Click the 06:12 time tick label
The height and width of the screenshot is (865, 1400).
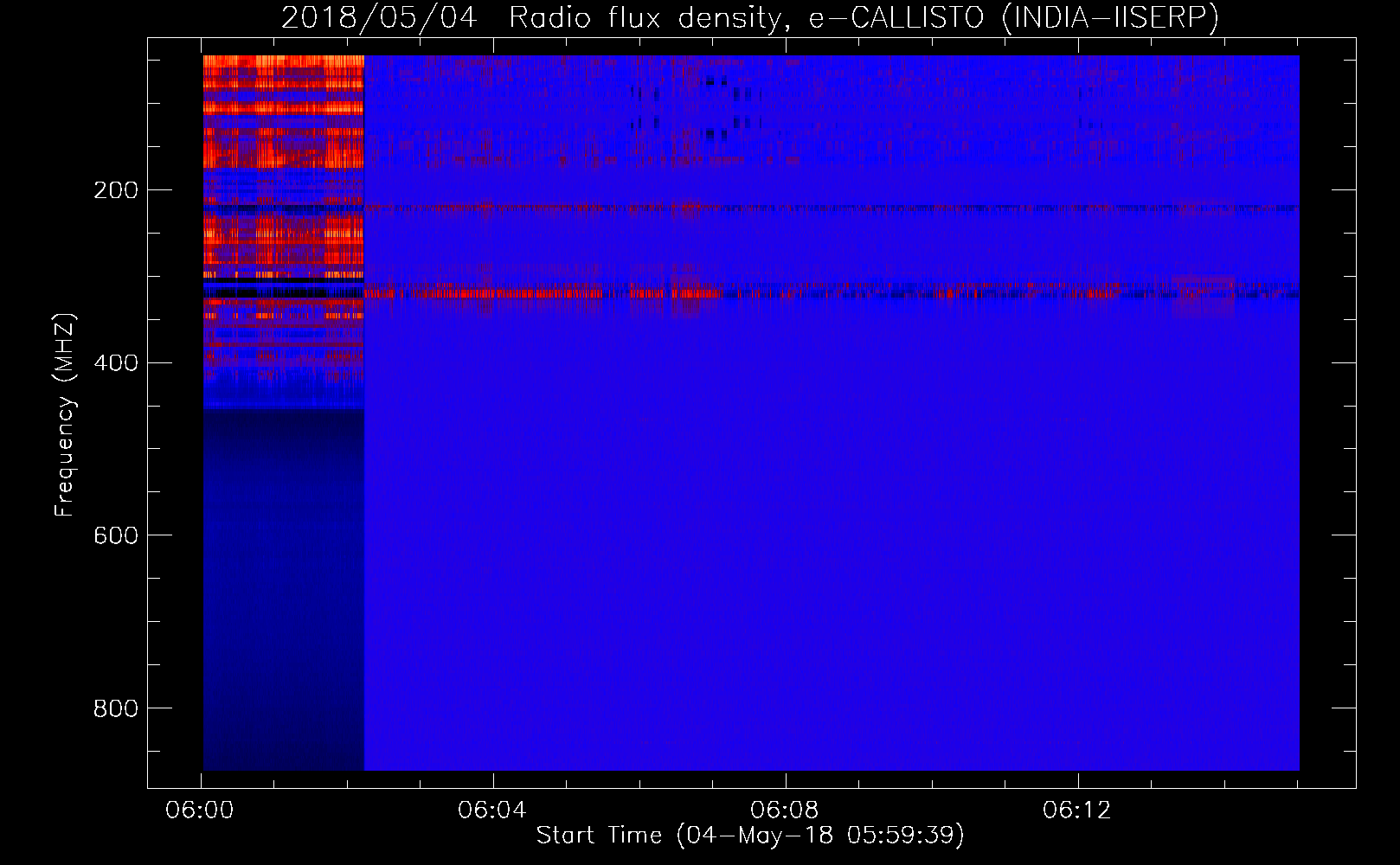pos(1077,811)
